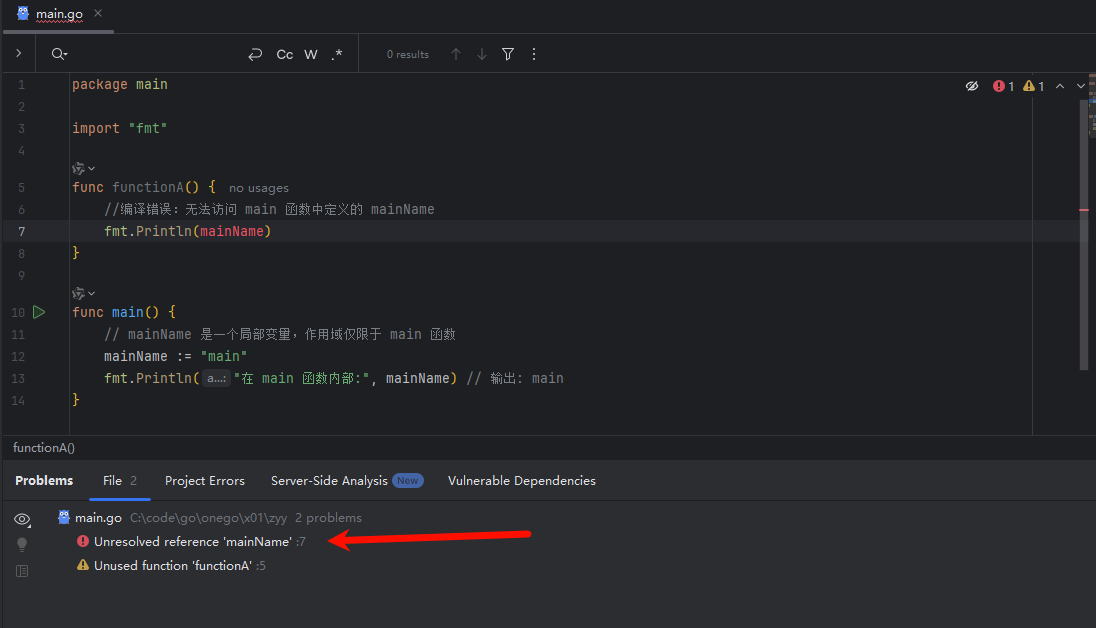Screen dimensions: 1096x628
Task: Click the new line wrap icon in search bar
Action: tap(255, 54)
